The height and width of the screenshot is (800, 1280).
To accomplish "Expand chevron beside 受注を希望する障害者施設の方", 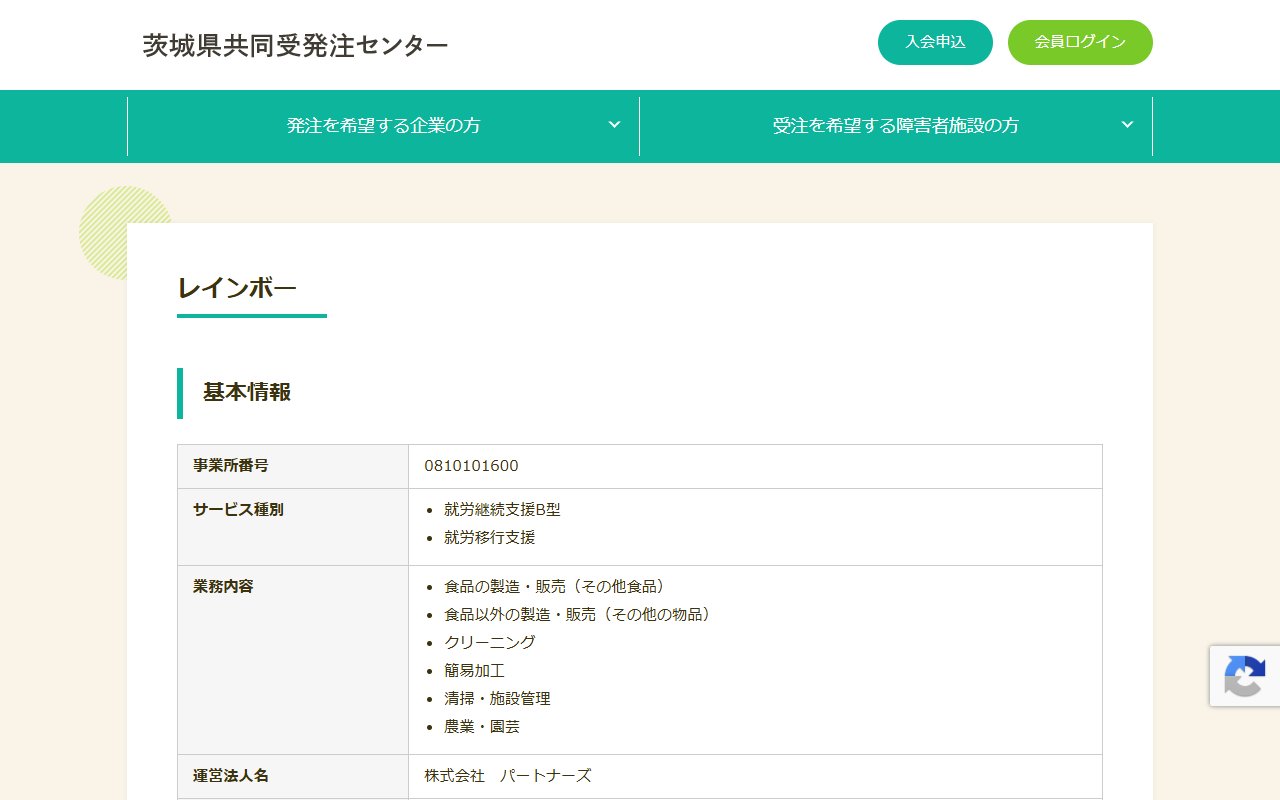I will click(1127, 125).
